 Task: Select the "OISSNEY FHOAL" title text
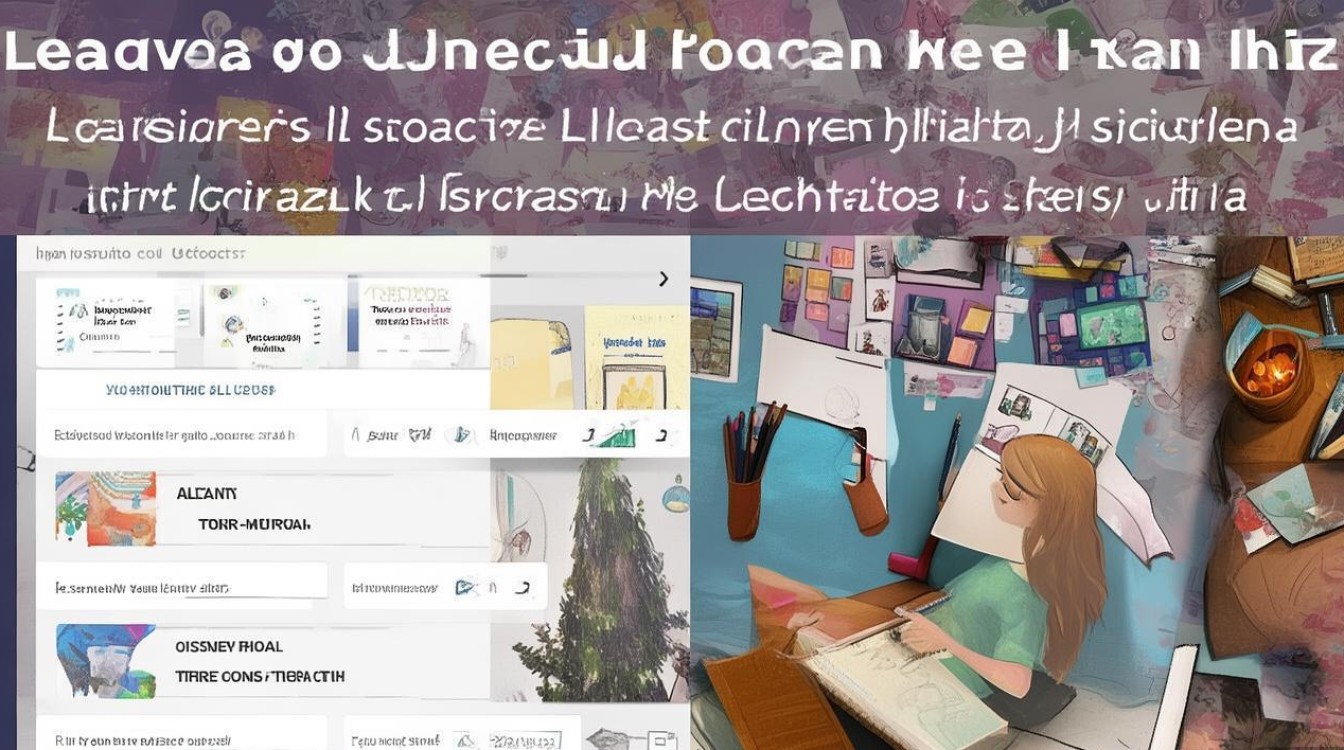click(229, 647)
